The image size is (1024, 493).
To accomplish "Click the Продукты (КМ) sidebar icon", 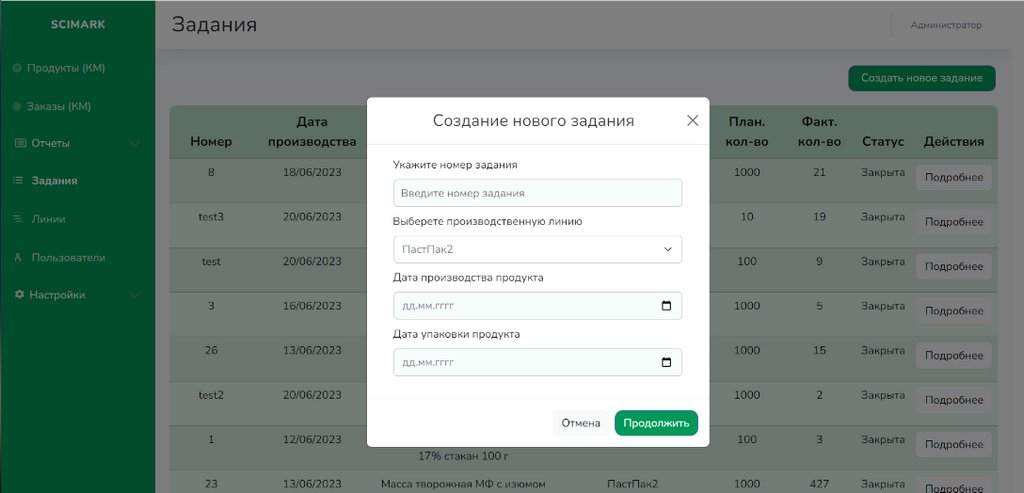I will [17, 68].
